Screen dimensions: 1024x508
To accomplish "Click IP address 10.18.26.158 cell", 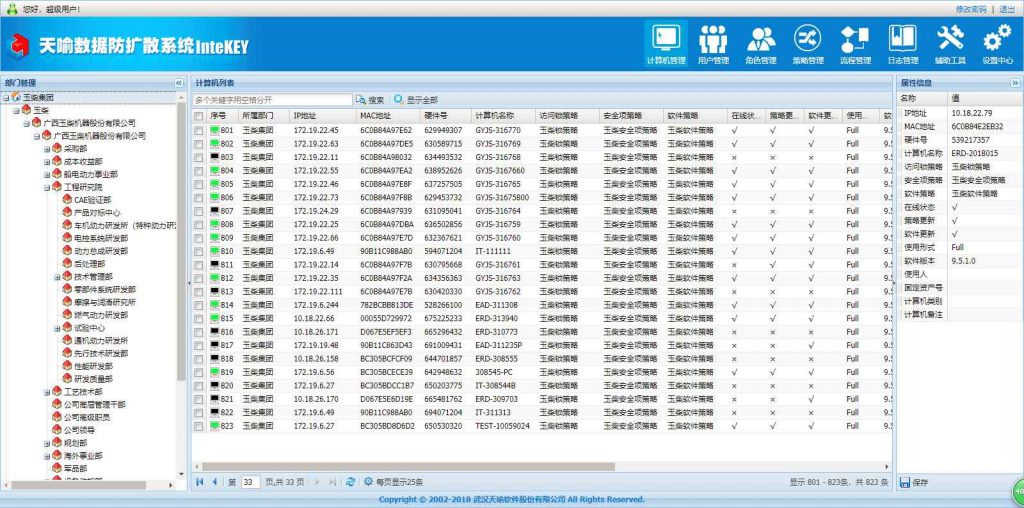I will 316,358.
